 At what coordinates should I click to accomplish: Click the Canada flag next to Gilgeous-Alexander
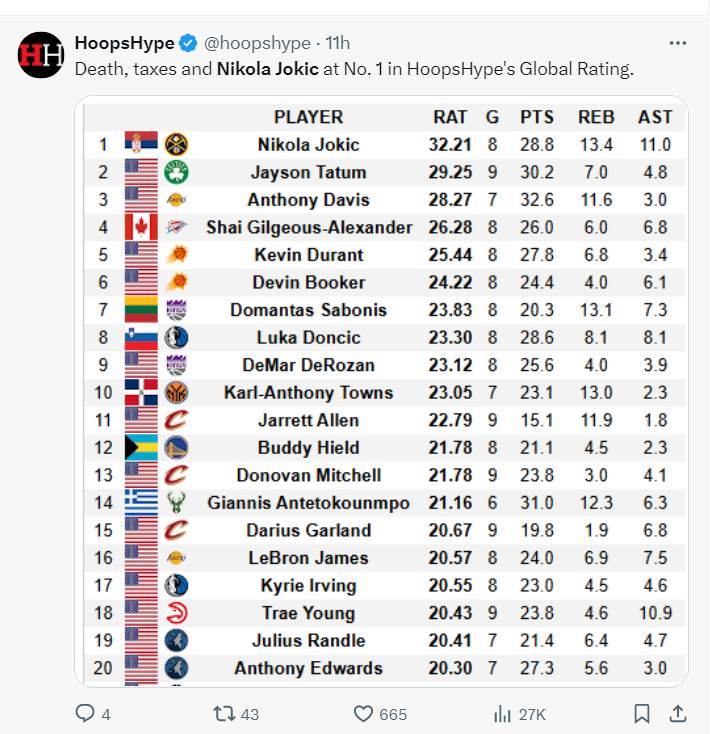click(141, 227)
